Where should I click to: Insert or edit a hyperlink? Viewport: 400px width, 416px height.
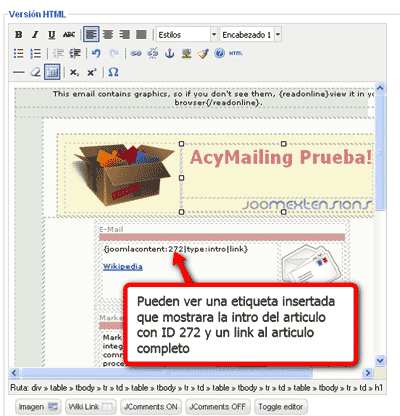pyautogui.click(x=136, y=53)
